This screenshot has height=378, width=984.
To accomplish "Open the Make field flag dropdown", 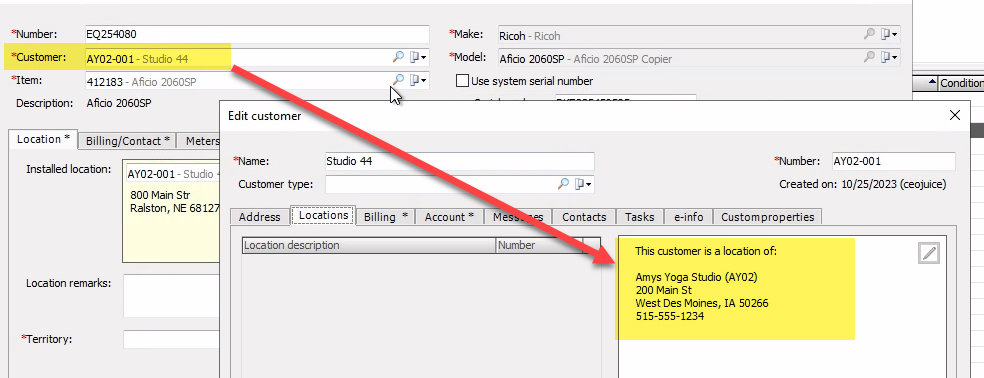I will click(889, 34).
